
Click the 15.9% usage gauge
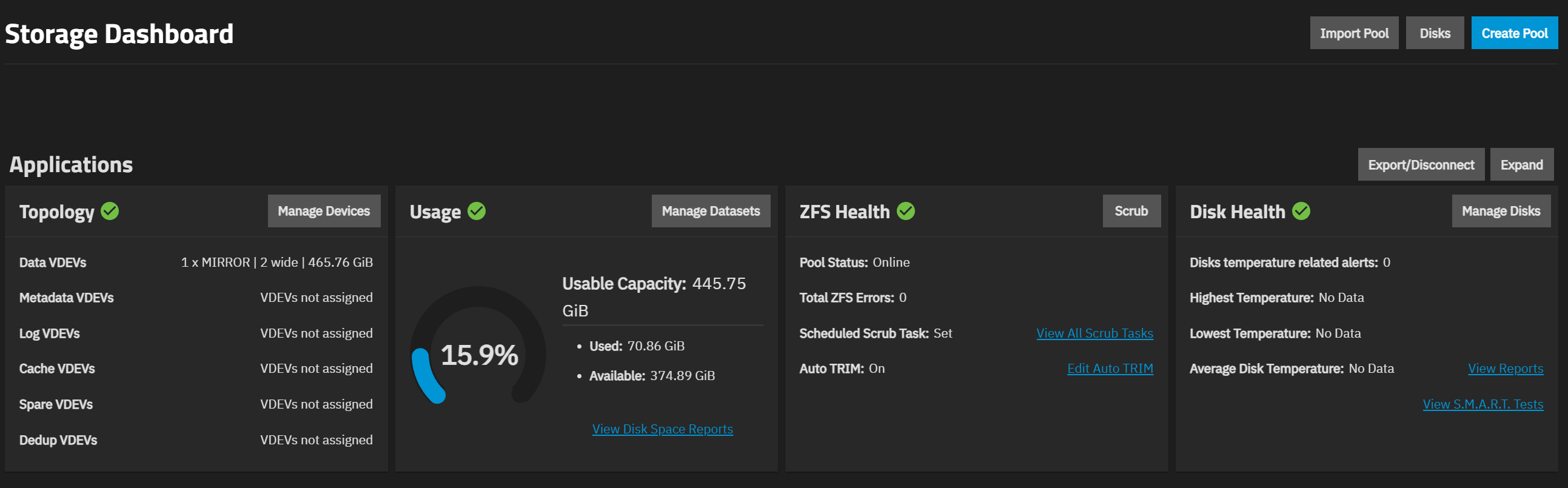tap(478, 354)
